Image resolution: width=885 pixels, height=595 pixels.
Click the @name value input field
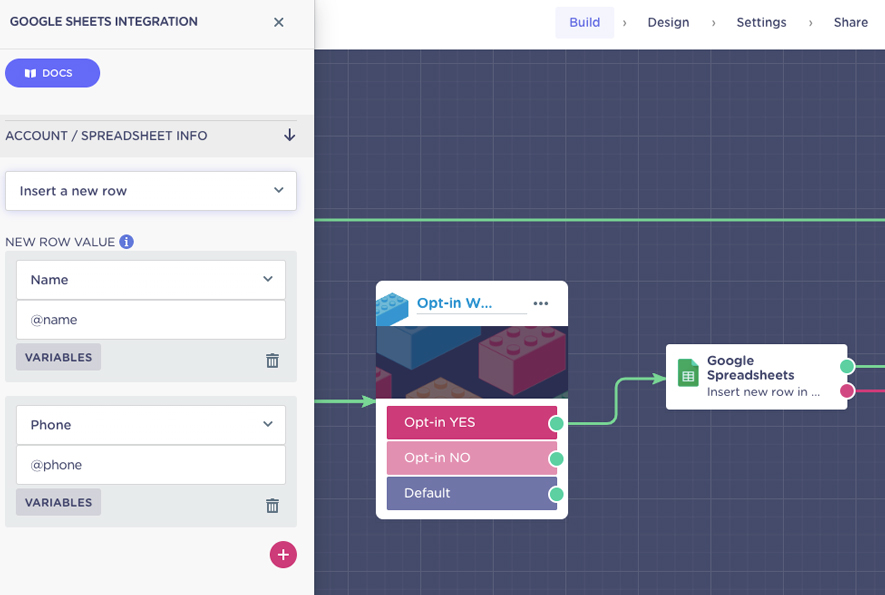tap(151, 320)
